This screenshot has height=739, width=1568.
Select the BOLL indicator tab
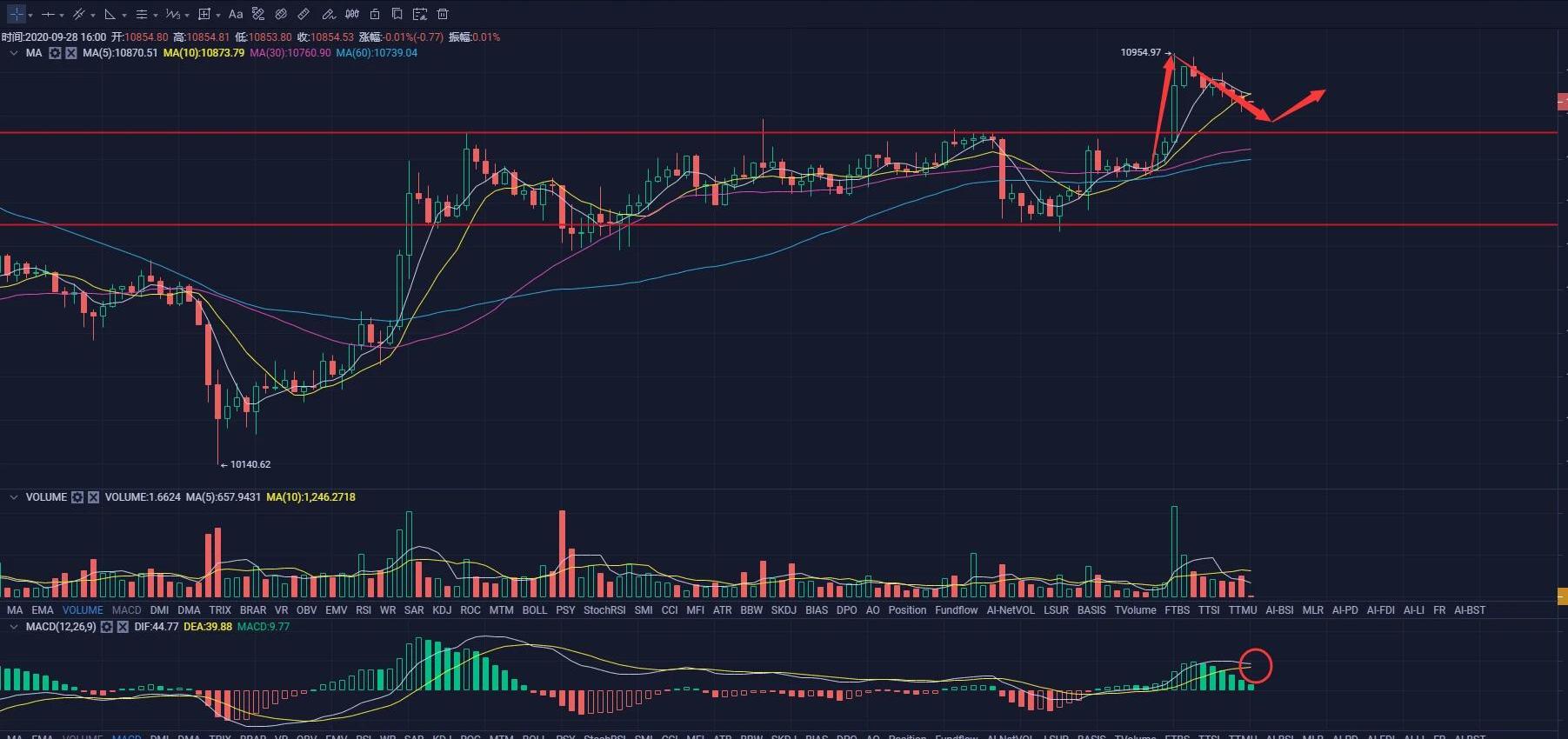534,610
